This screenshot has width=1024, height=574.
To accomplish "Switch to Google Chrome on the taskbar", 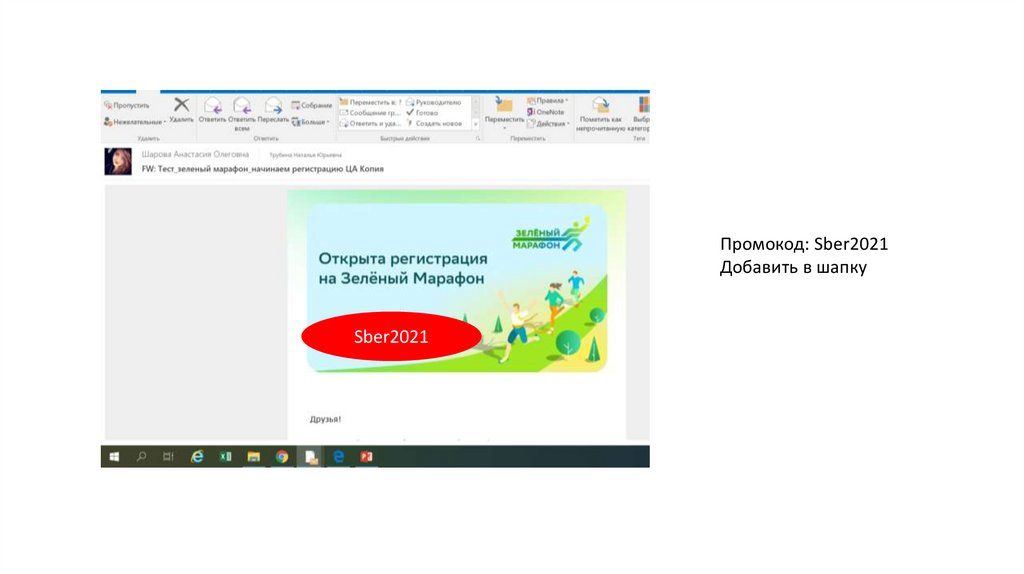I will pyautogui.click(x=281, y=456).
